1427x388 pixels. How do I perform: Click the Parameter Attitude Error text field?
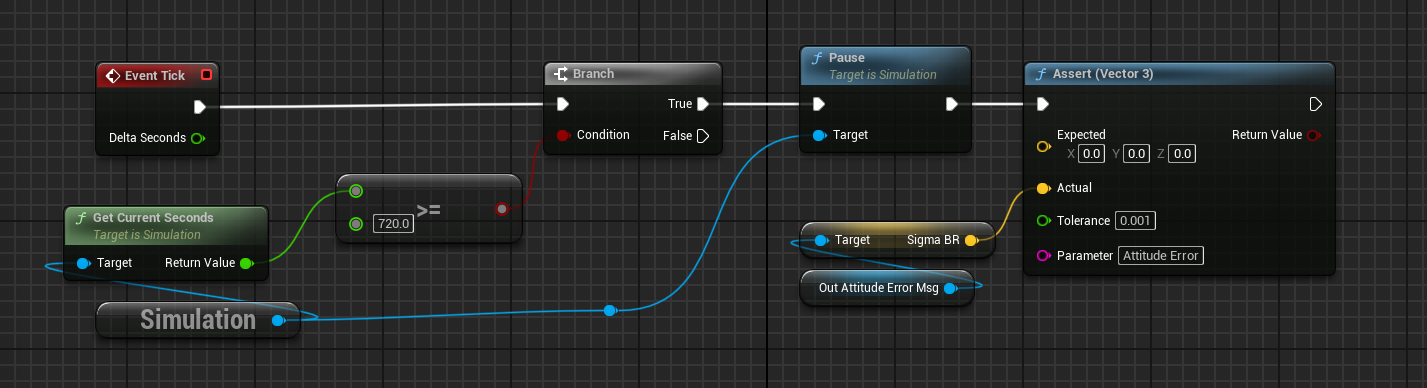[1162, 256]
